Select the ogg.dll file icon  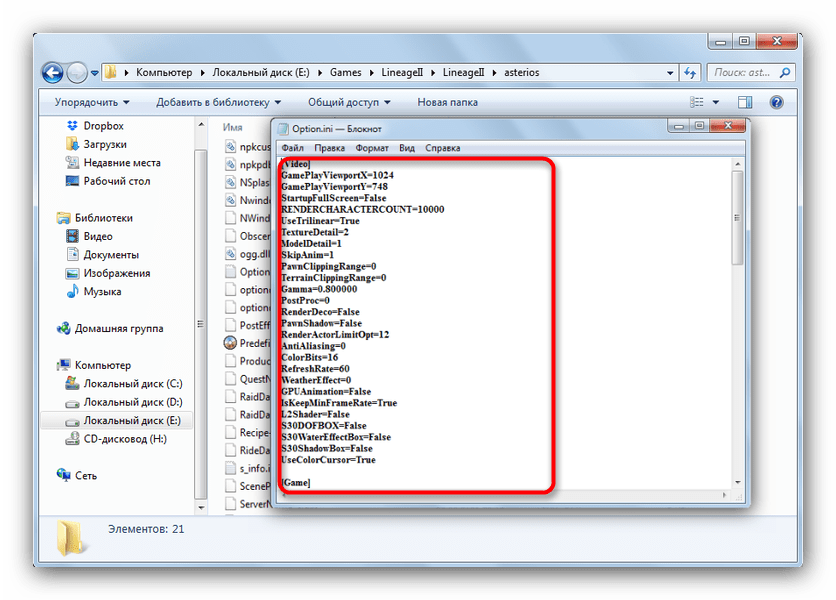(x=230, y=254)
